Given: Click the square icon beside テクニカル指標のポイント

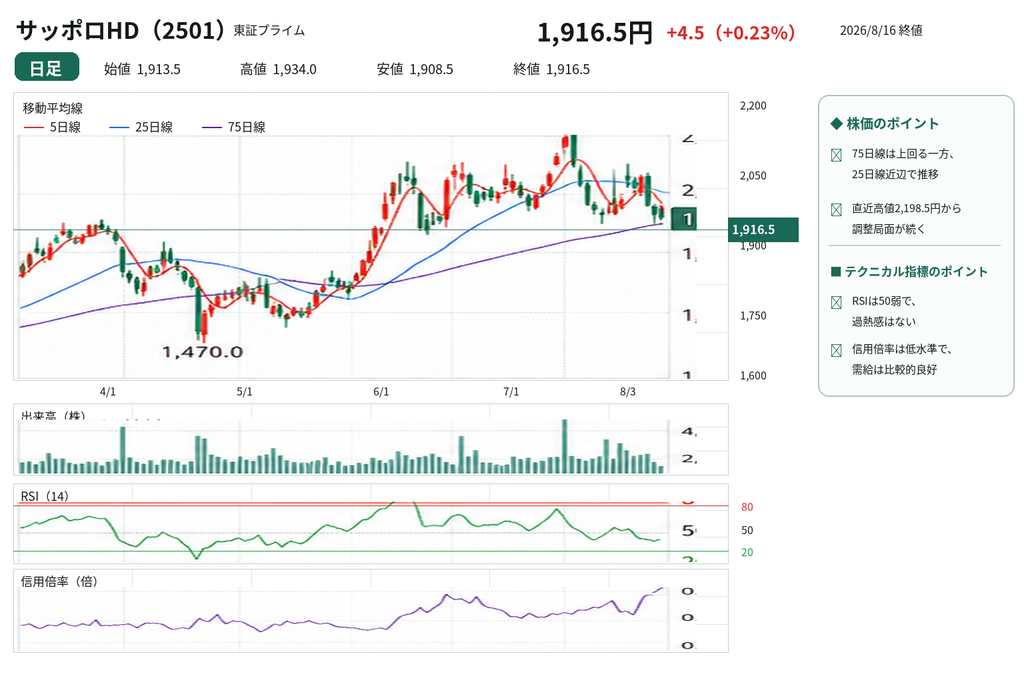Looking at the screenshot, I should pos(836,272).
